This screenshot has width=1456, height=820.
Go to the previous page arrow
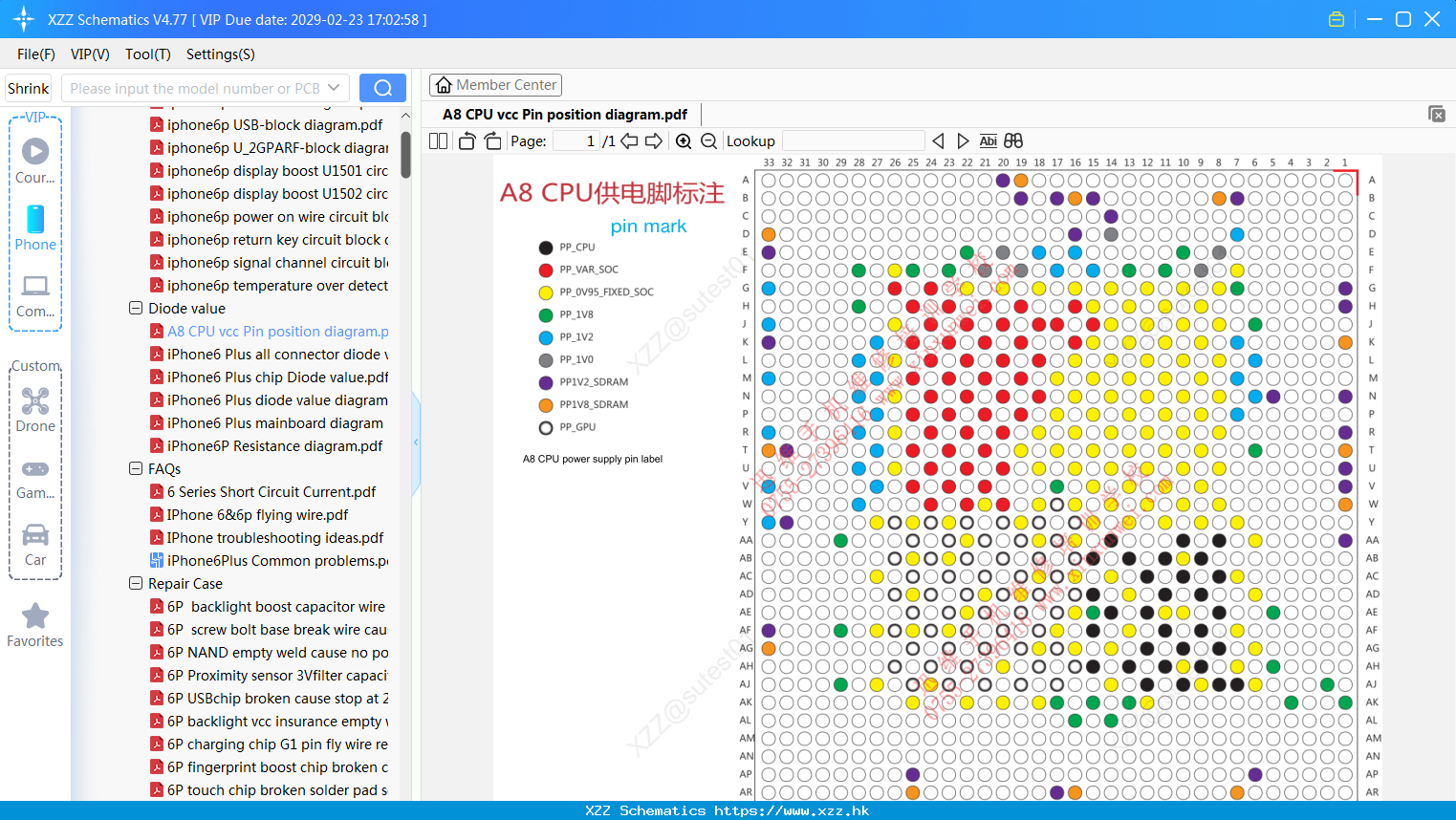629,140
